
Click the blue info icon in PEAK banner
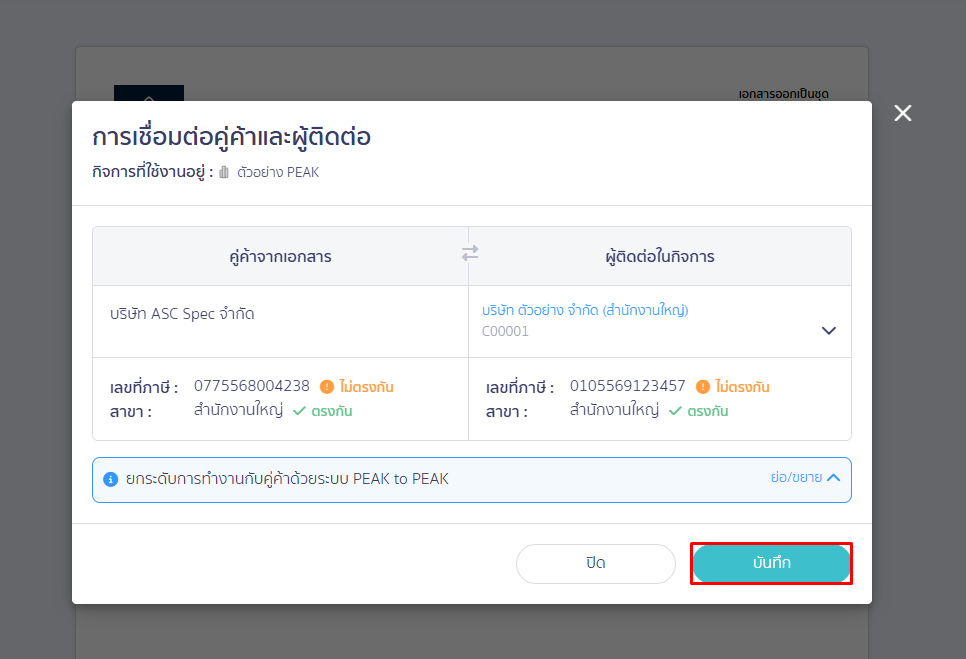[110, 479]
